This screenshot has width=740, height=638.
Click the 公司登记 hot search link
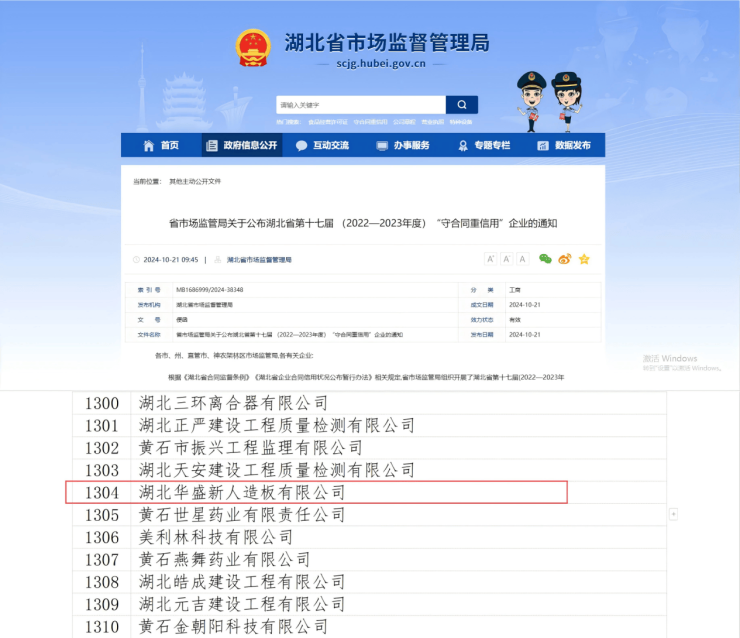pos(404,122)
